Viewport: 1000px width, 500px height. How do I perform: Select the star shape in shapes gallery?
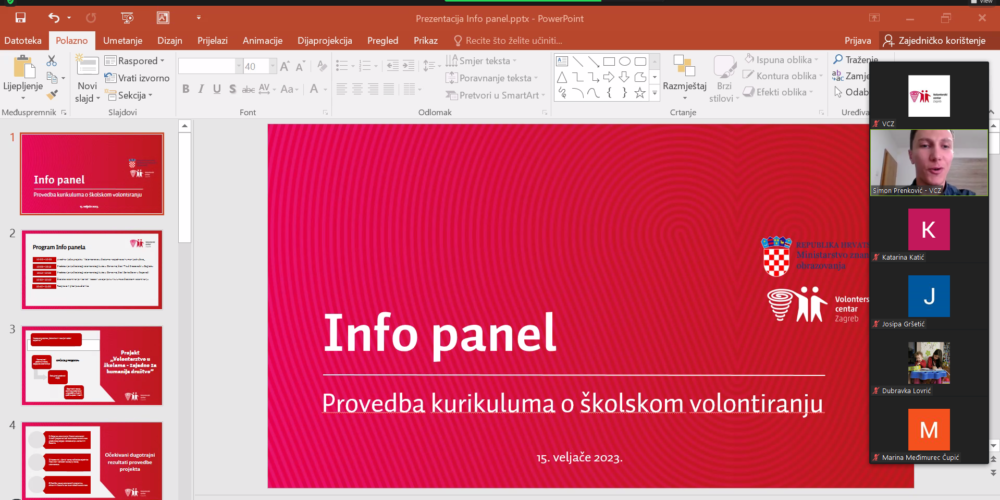pos(641,93)
